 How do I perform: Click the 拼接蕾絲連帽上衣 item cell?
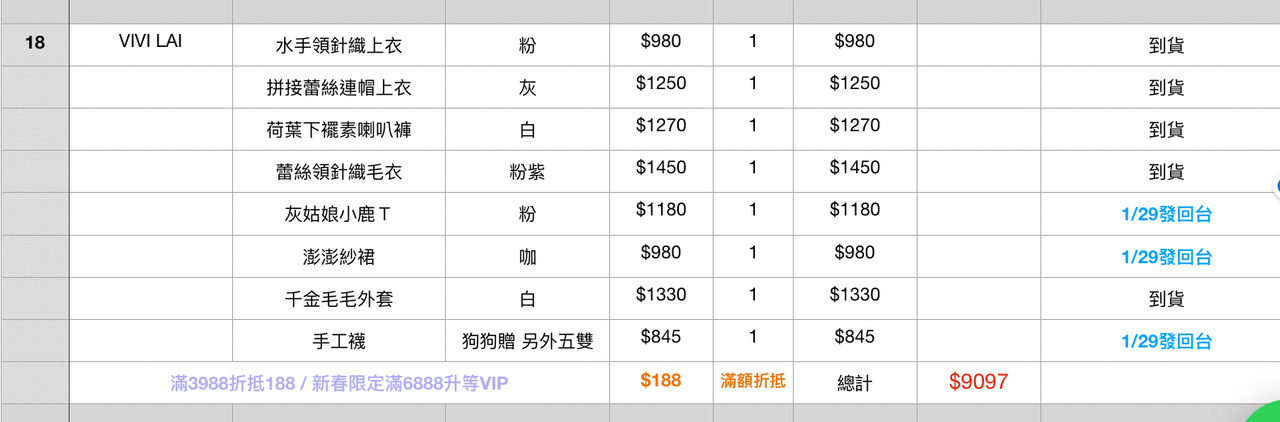[x=339, y=88]
